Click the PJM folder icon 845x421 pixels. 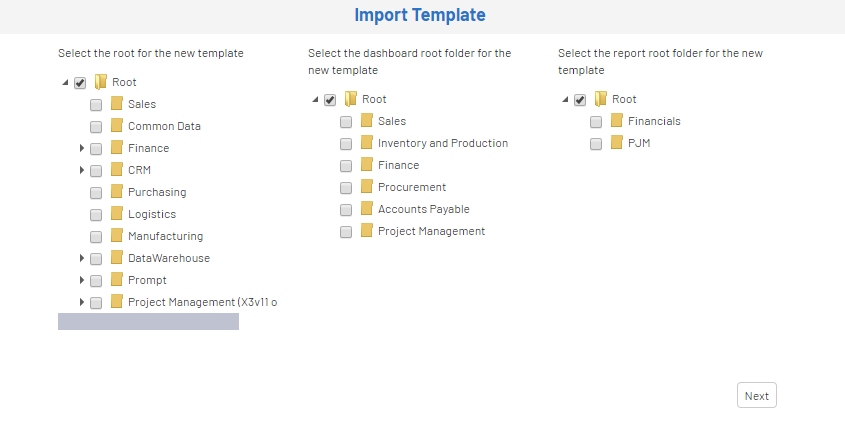[617, 143]
